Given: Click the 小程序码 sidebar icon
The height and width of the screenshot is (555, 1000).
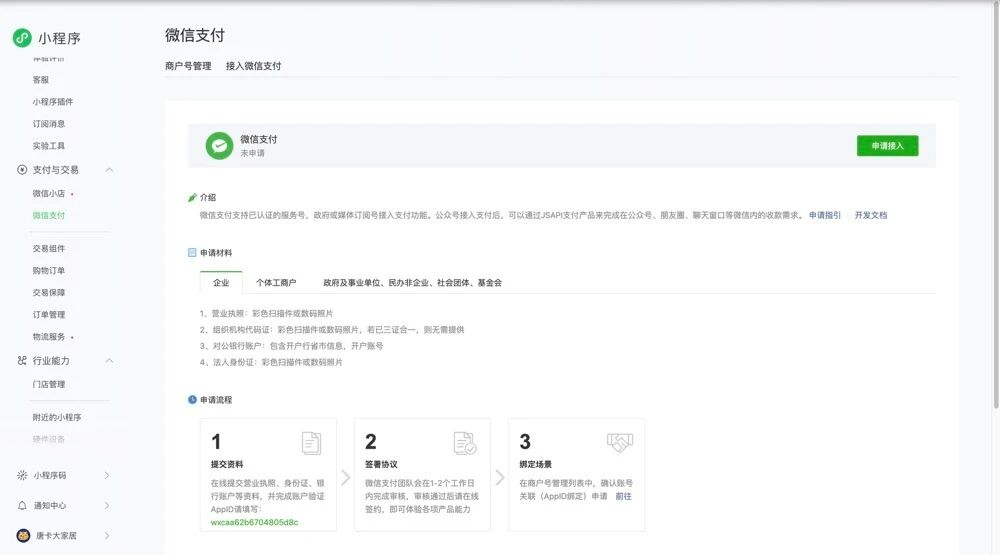Looking at the screenshot, I should tap(22, 475).
